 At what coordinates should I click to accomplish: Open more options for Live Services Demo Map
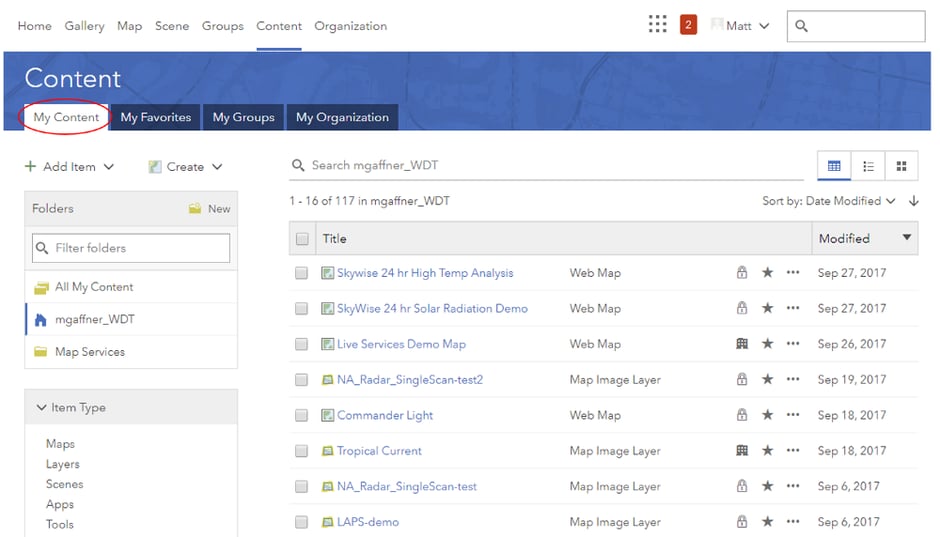click(x=793, y=344)
